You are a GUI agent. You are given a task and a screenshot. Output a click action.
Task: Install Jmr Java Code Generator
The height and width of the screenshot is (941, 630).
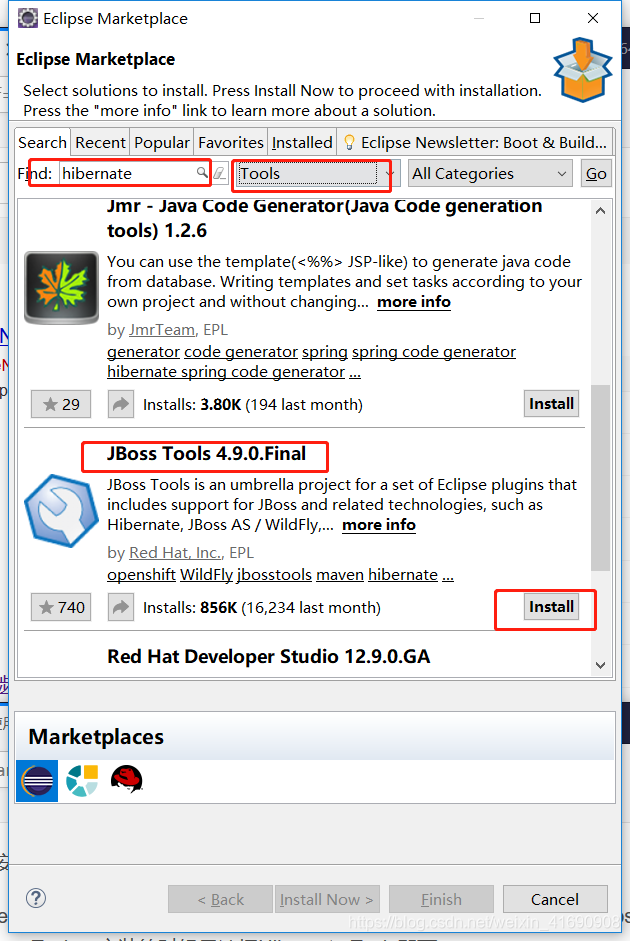pos(551,404)
